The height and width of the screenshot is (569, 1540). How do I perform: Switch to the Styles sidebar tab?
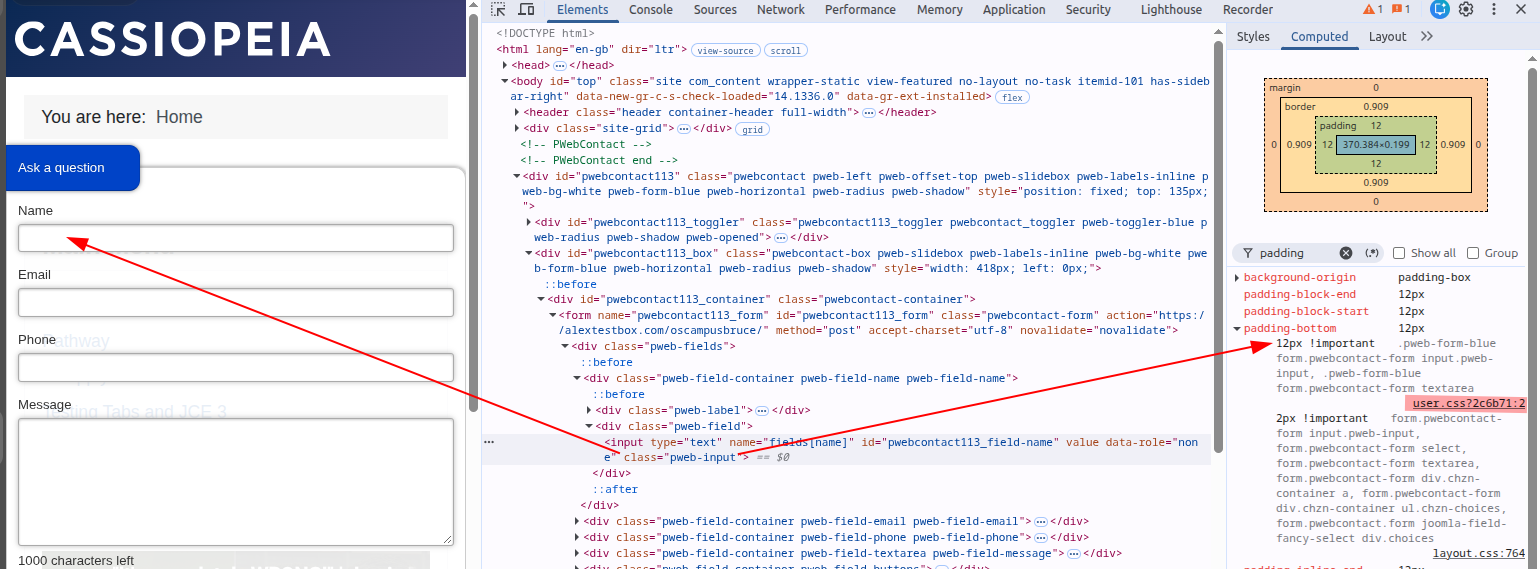pyautogui.click(x=1253, y=37)
